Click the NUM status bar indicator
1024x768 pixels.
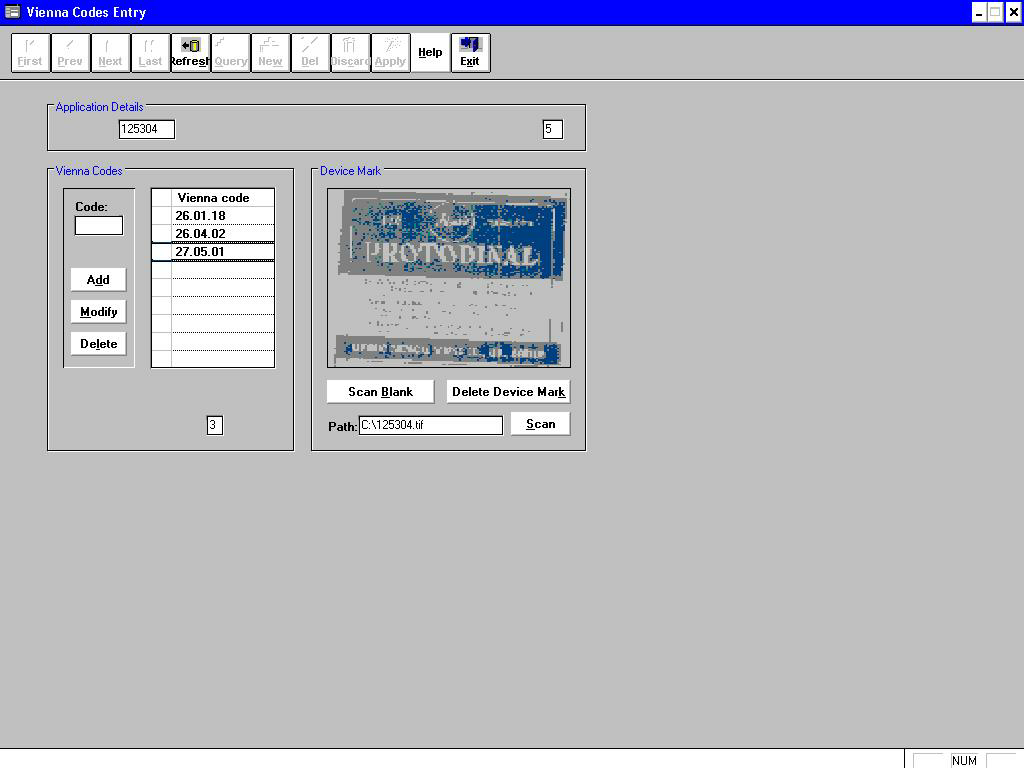pos(964,760)
